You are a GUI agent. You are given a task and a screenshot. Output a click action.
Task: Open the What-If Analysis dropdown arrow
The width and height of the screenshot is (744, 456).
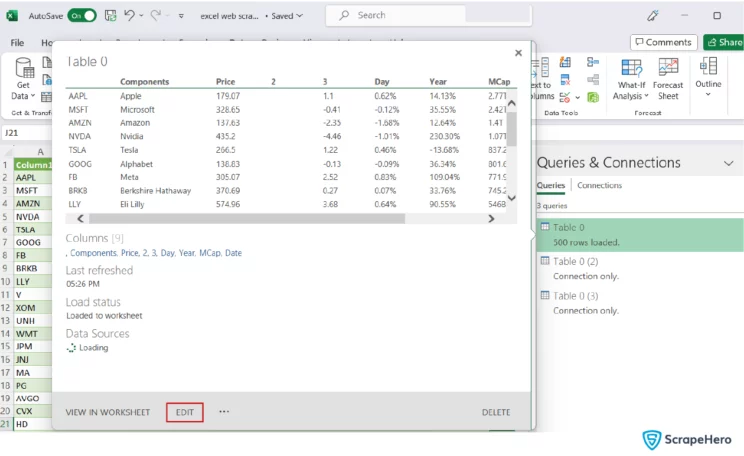coord(646,96)
